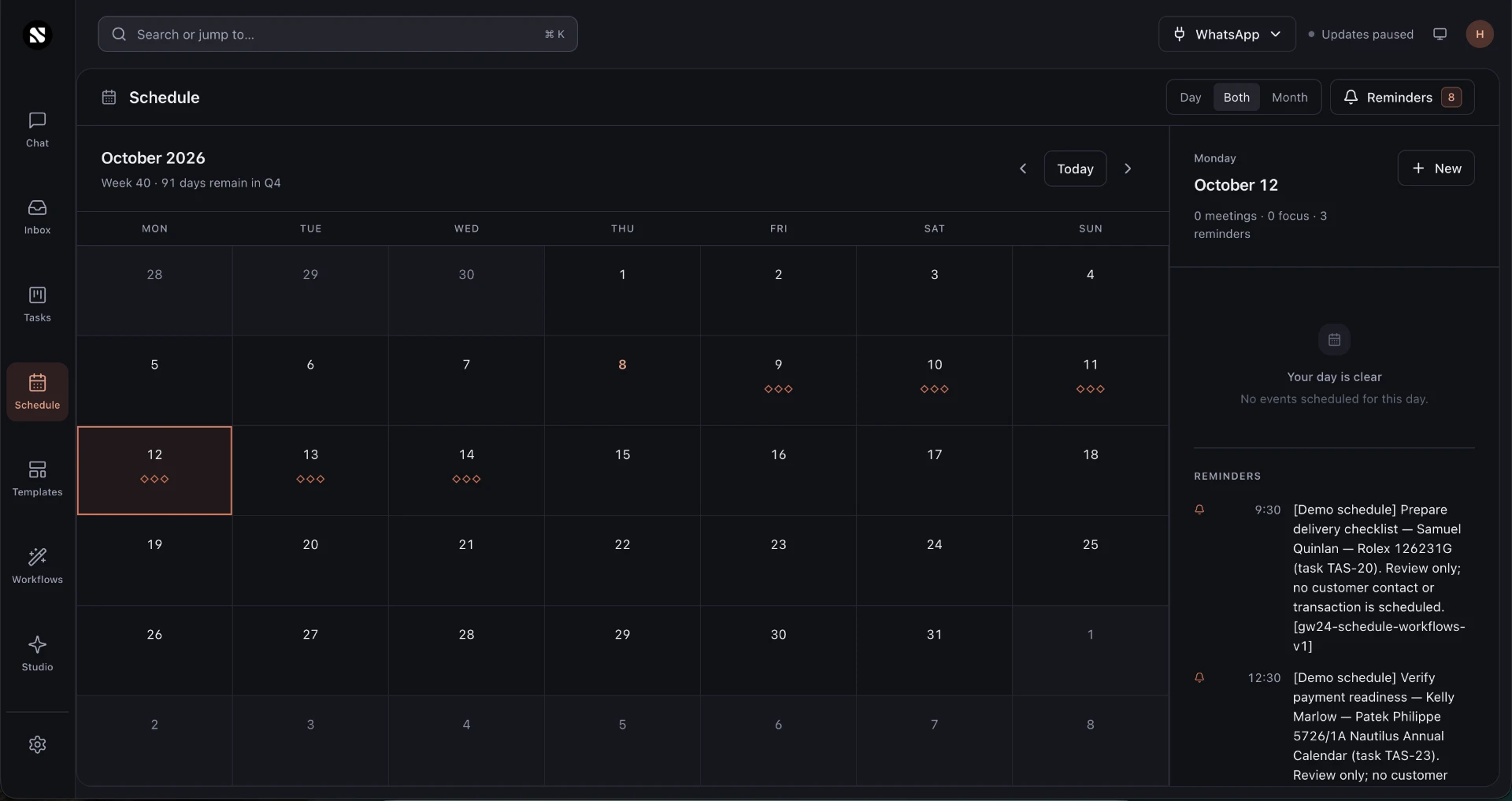Click the October 12 day heading

point(1236,185)
